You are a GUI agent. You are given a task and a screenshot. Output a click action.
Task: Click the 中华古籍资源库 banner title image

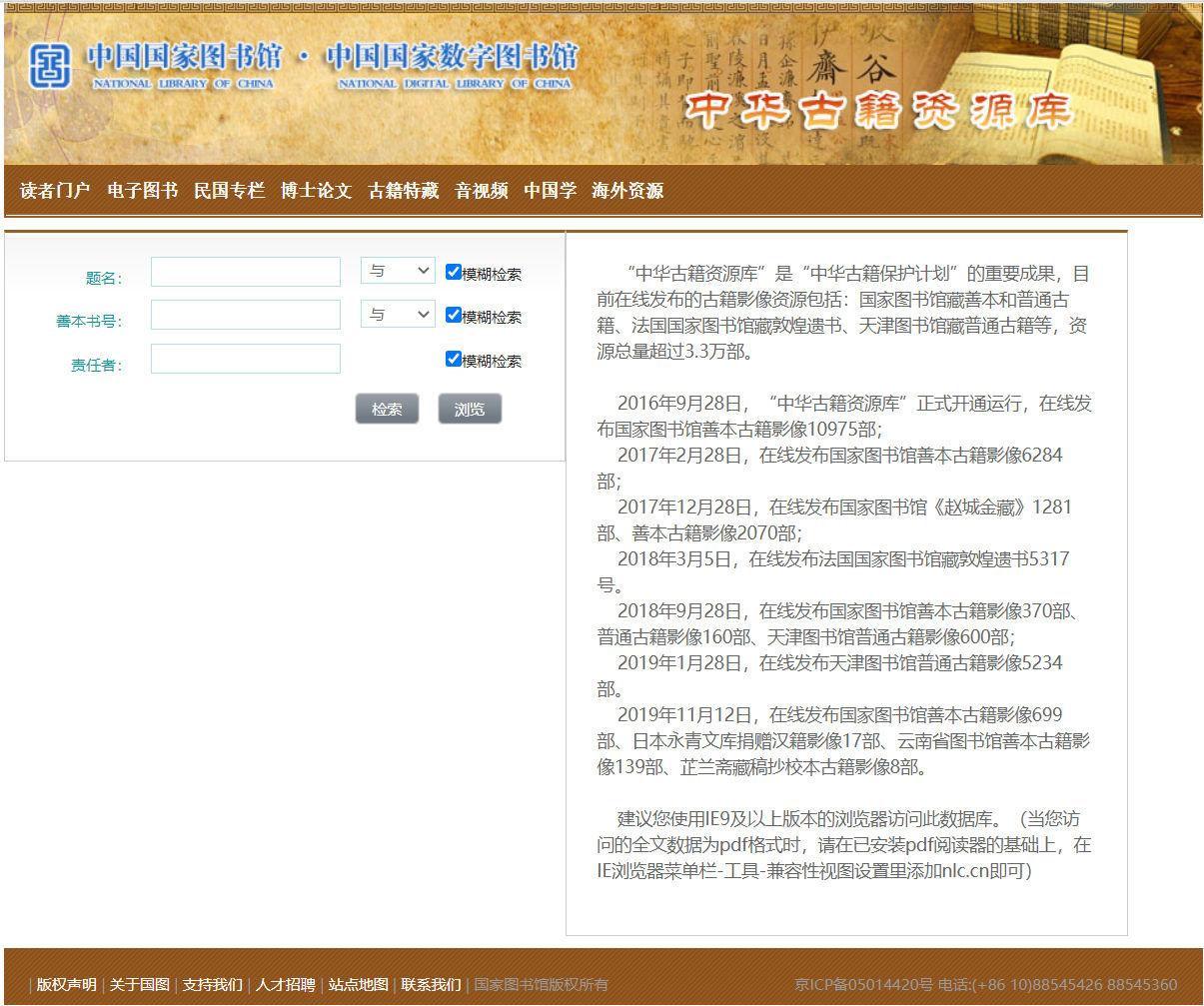point(879,112)
